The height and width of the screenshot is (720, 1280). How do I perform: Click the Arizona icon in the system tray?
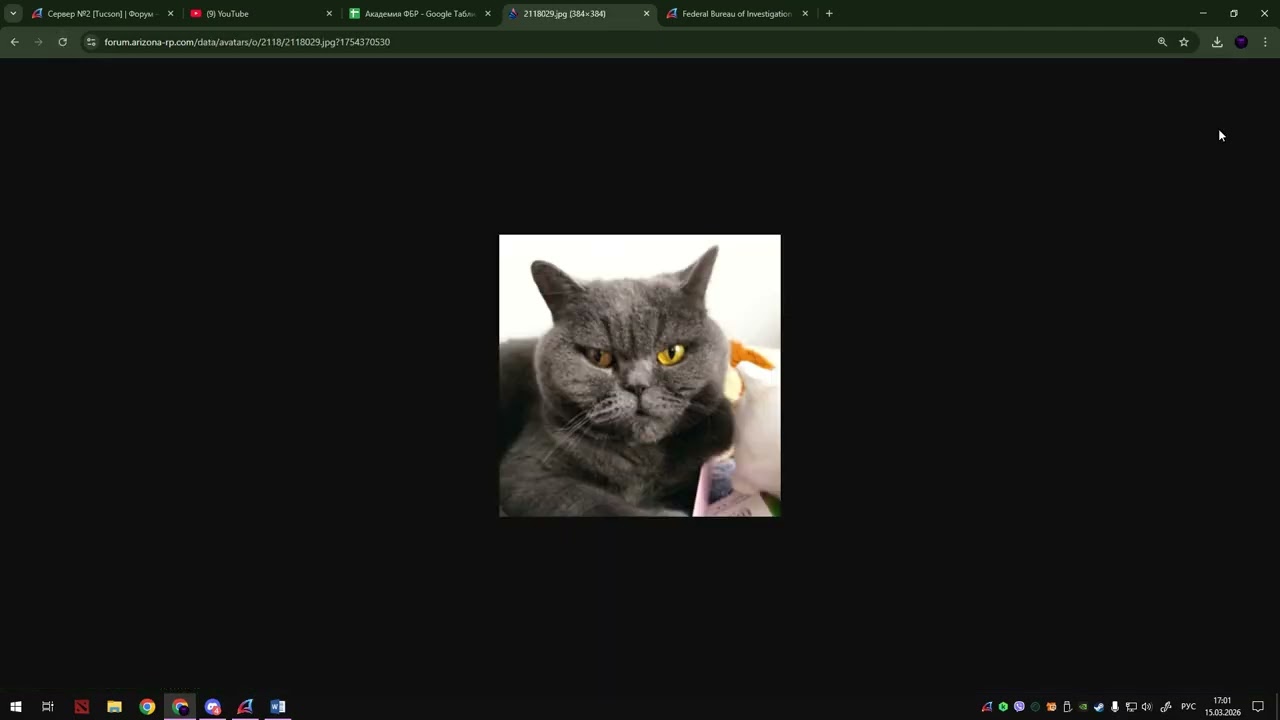point(987,707)
